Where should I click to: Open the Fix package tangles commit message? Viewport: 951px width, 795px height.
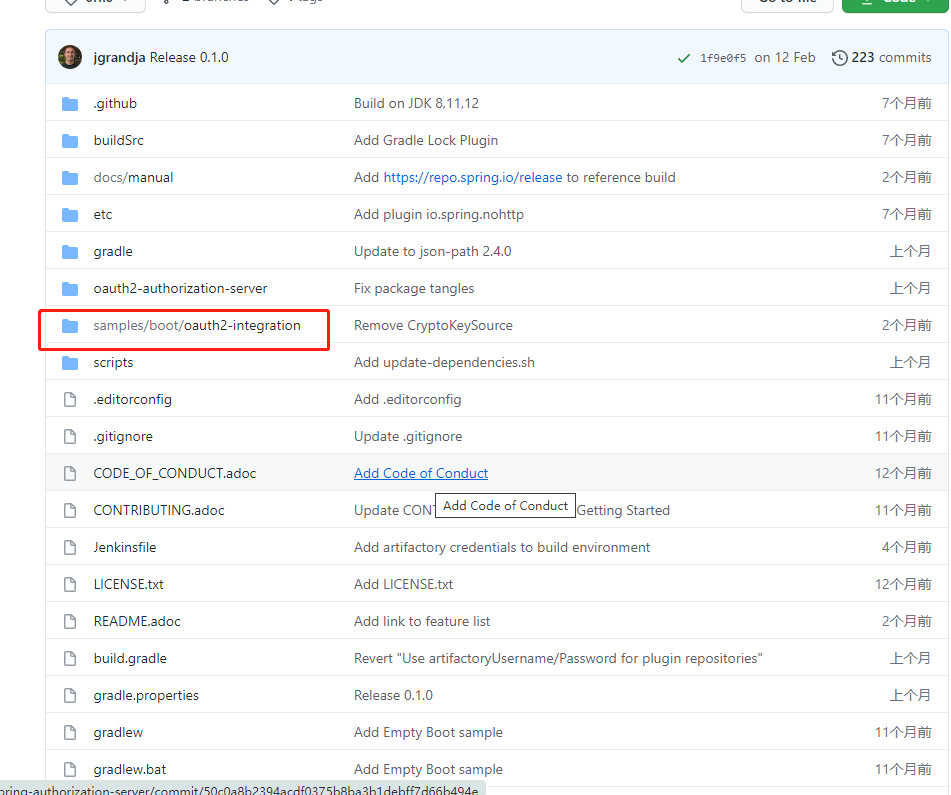414,289
